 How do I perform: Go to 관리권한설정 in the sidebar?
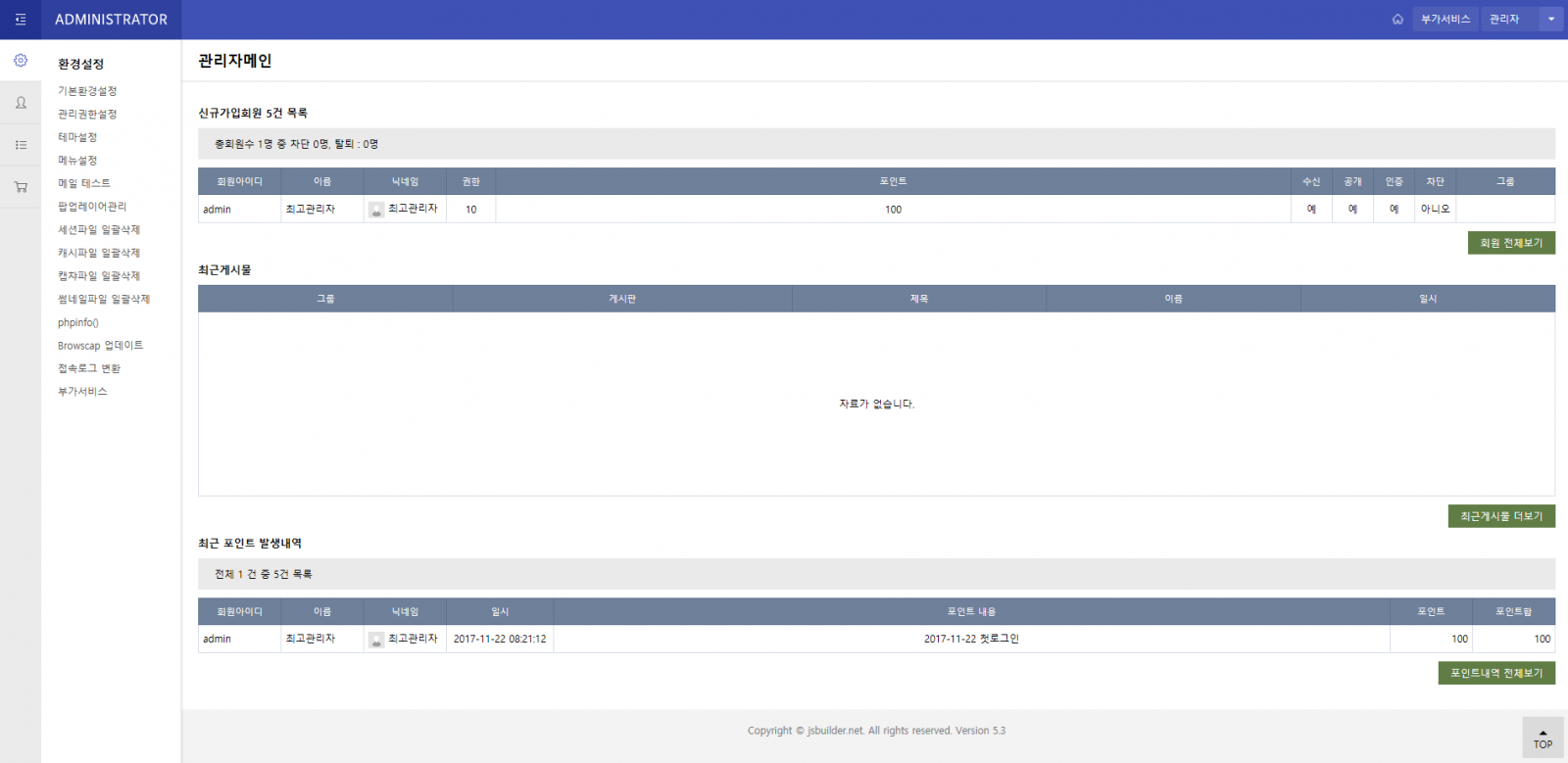tap(87, 115)
